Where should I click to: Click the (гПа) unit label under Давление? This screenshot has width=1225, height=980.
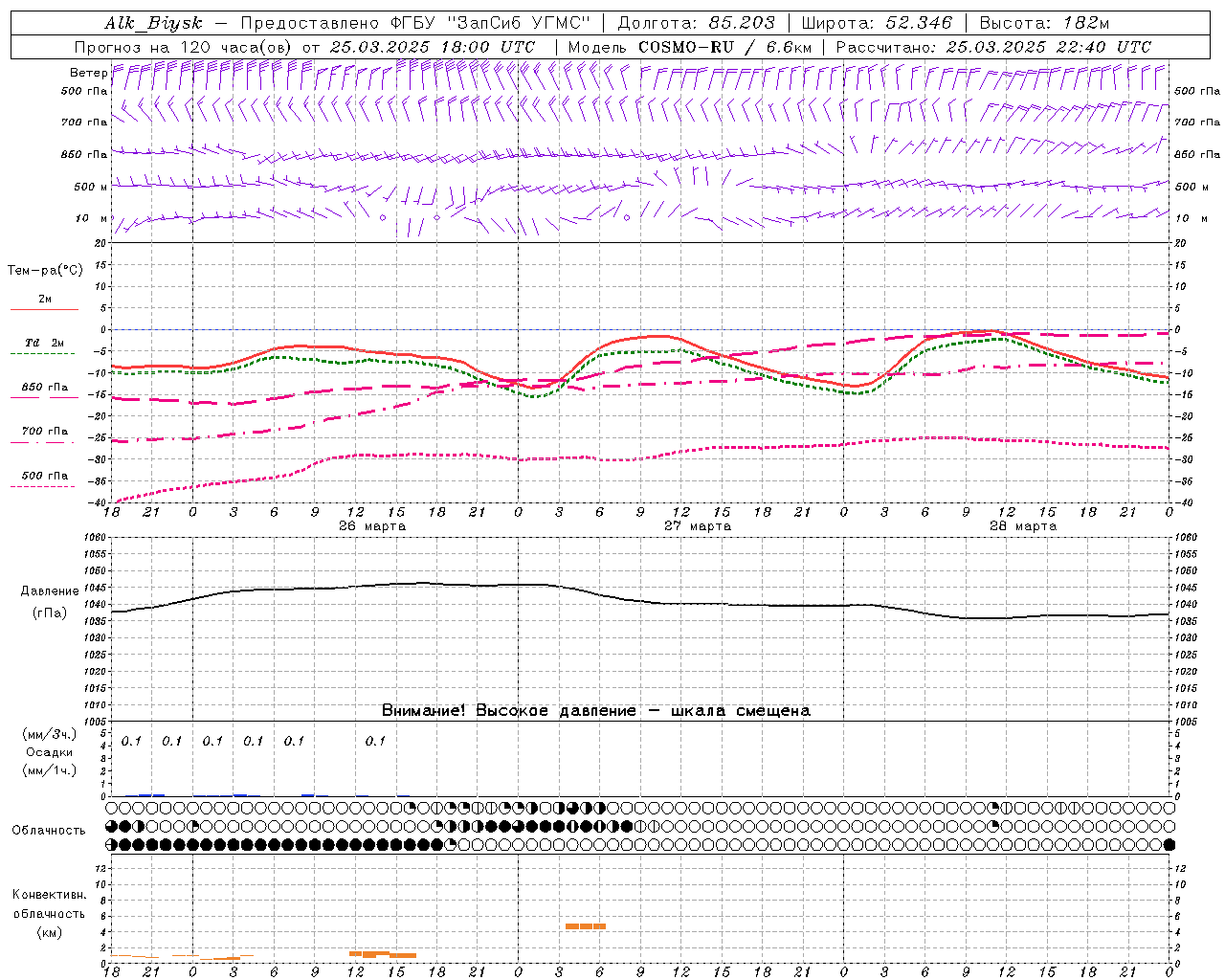50,613
